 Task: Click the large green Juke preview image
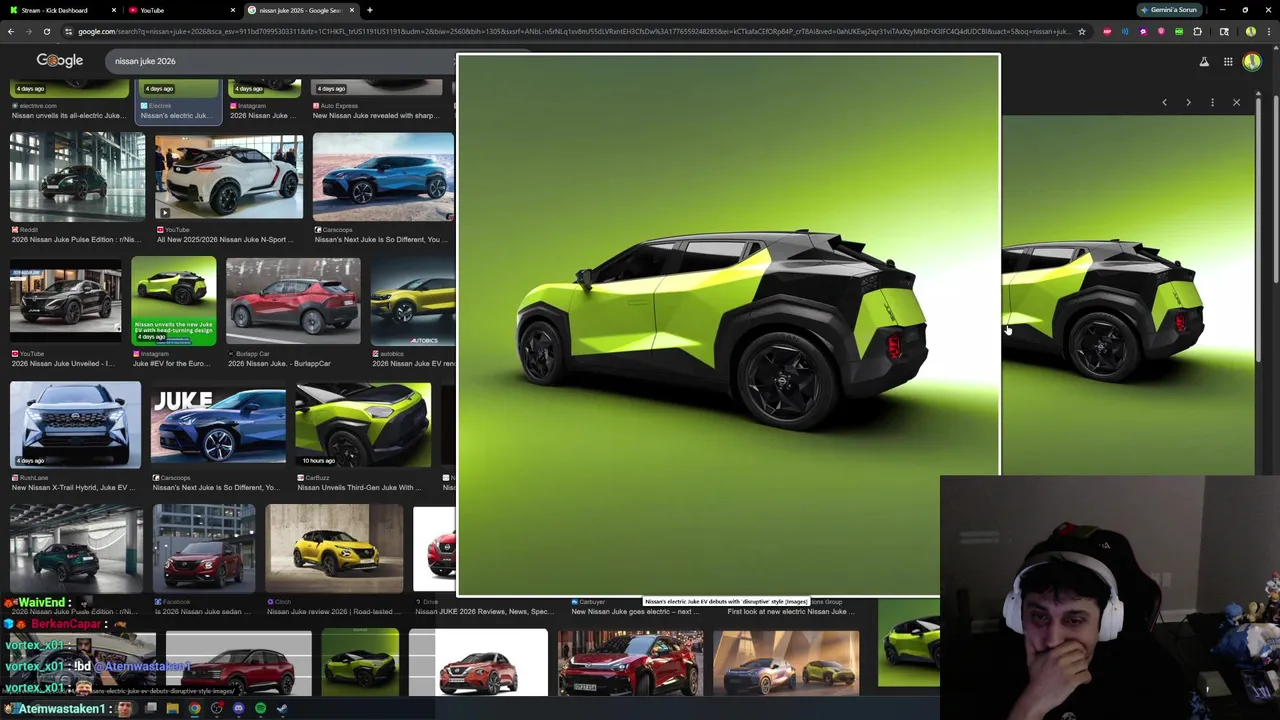click(728, 324)
